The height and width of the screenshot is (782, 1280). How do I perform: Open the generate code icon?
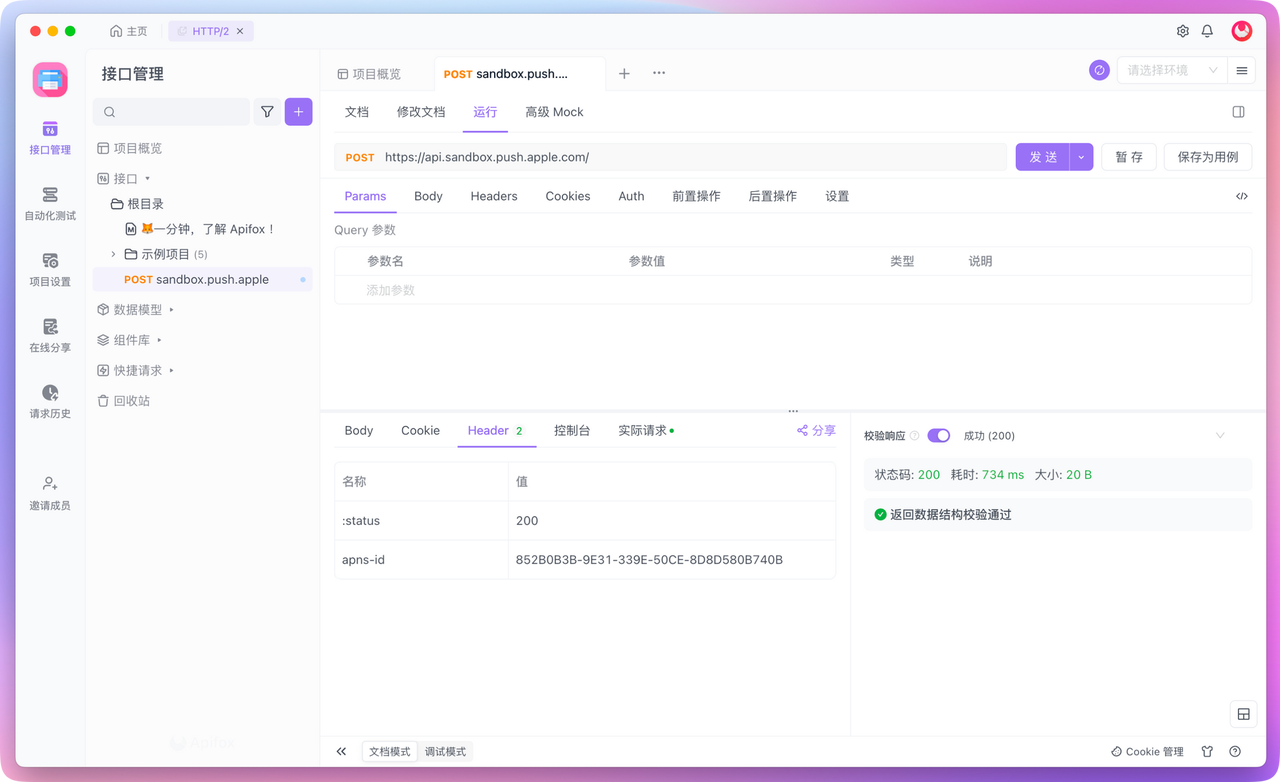(x=1242, y=196)
